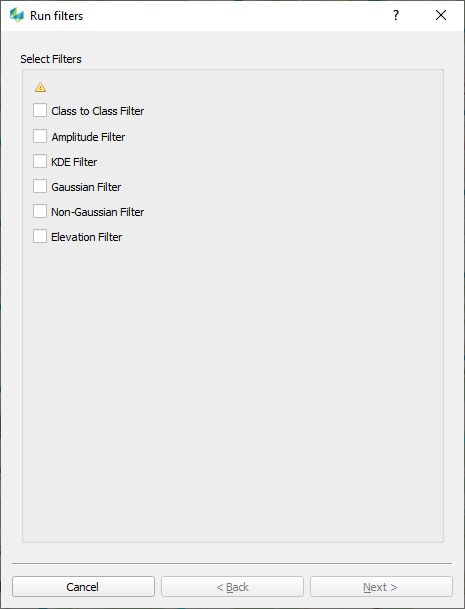The height and width of the screenshot is (609, 465).
Task: Click the "Amplitude Filter" label text
Action: point(88,137)
